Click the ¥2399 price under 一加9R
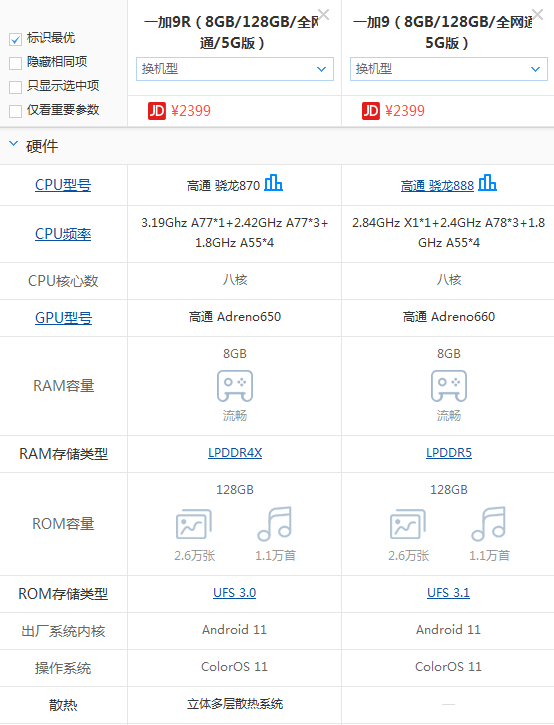Viewport: 554px width, 725px height. tap(191, 111)
